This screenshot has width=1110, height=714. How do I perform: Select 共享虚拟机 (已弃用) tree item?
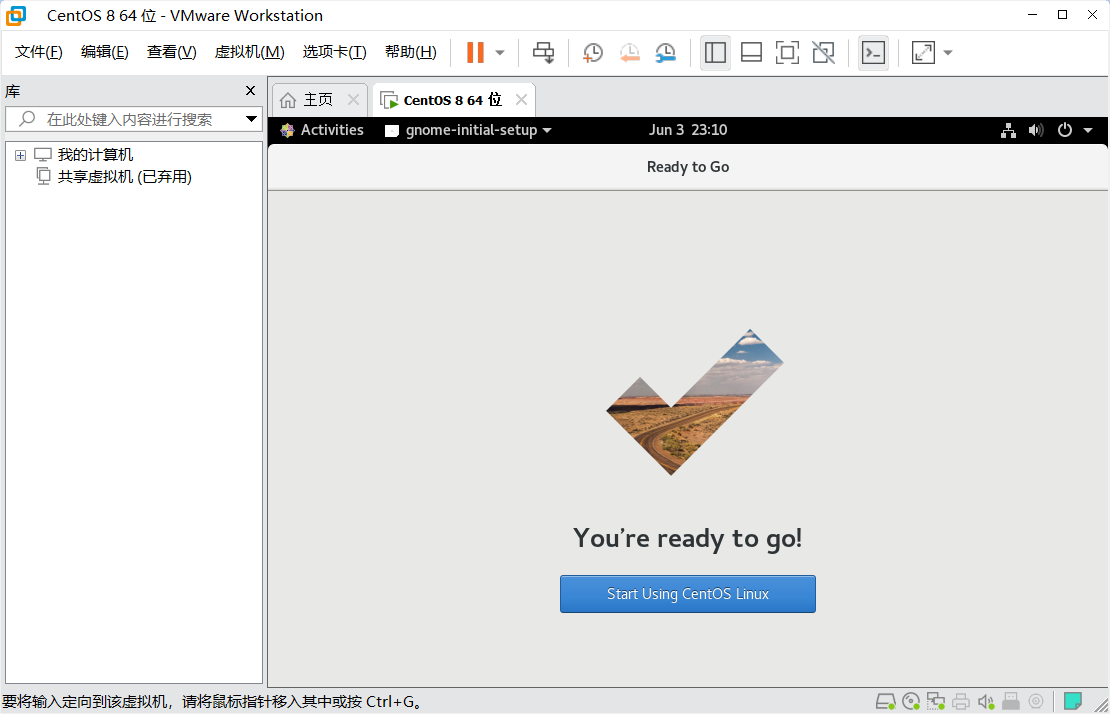tap(125, 176)
